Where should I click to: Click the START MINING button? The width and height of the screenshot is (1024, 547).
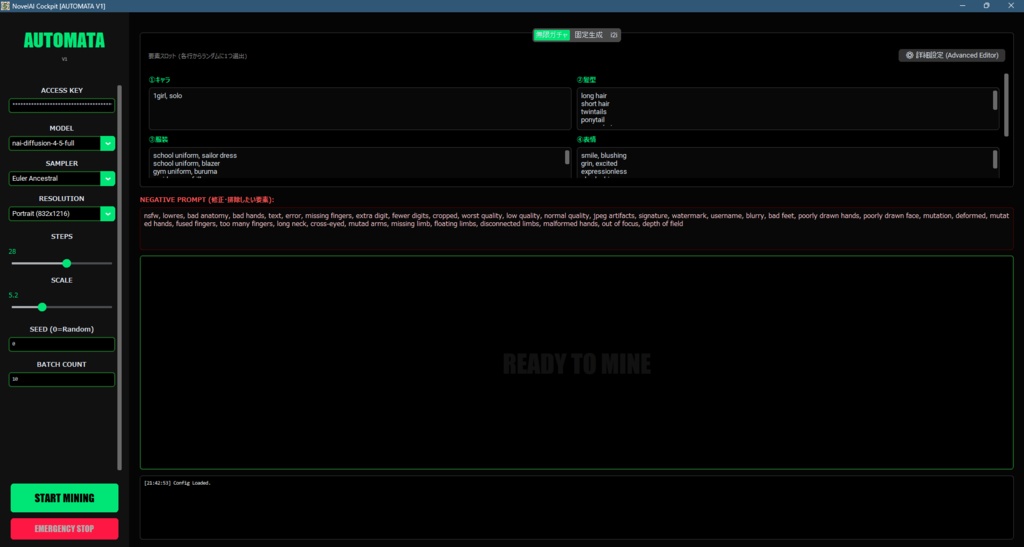tap(65, 498)
